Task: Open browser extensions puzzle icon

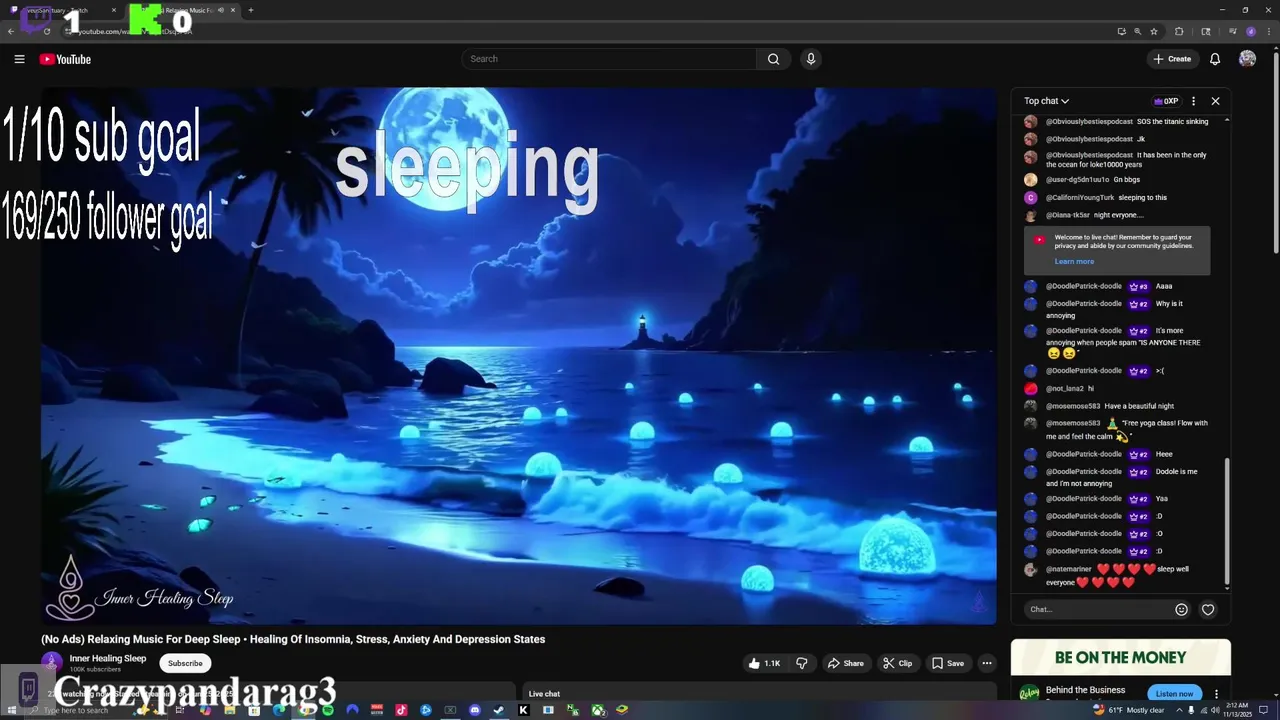Action: 1179,31
